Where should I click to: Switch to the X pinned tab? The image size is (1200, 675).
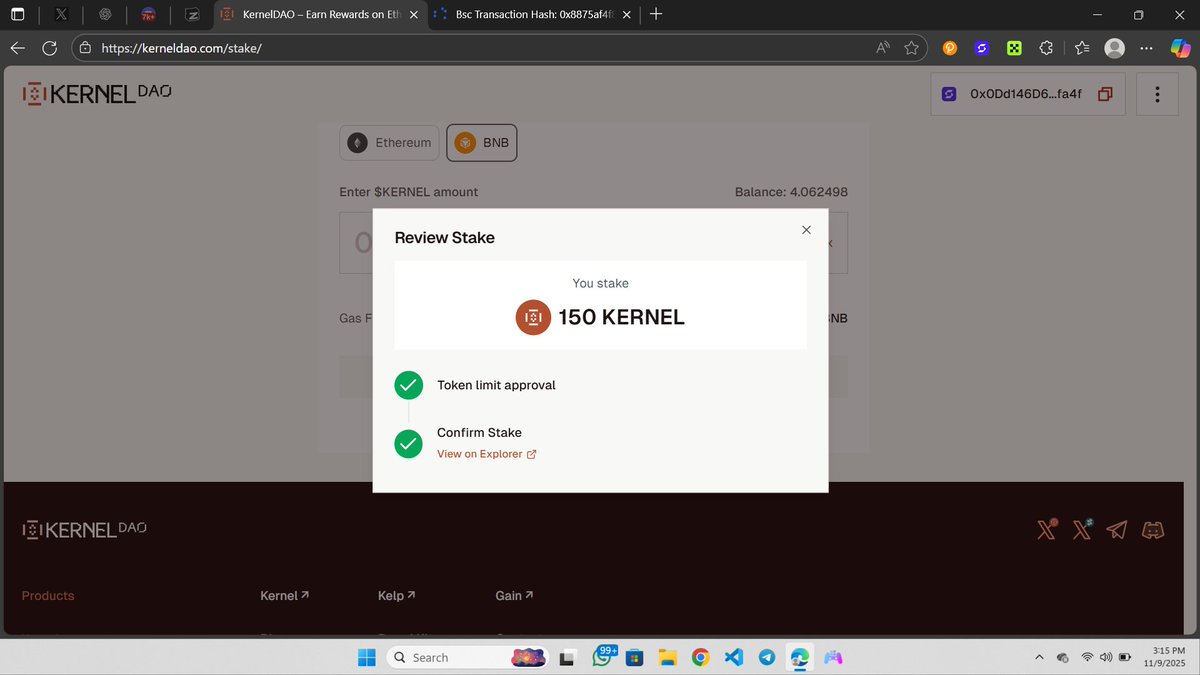click(61, 15)
